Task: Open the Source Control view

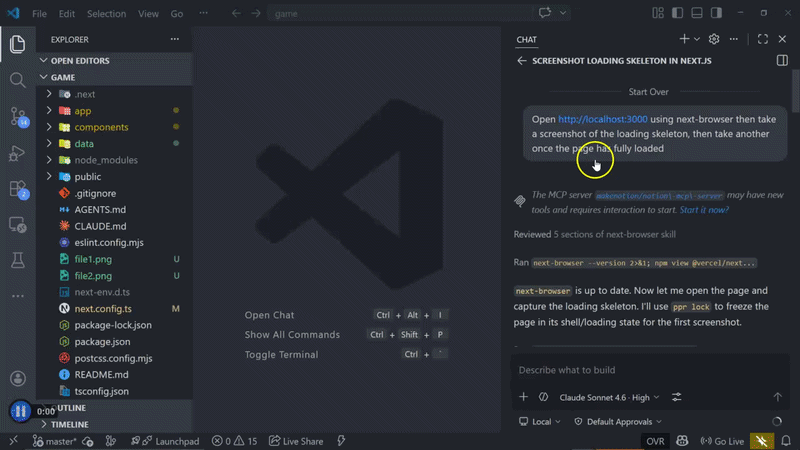Action: pos(17,117)
